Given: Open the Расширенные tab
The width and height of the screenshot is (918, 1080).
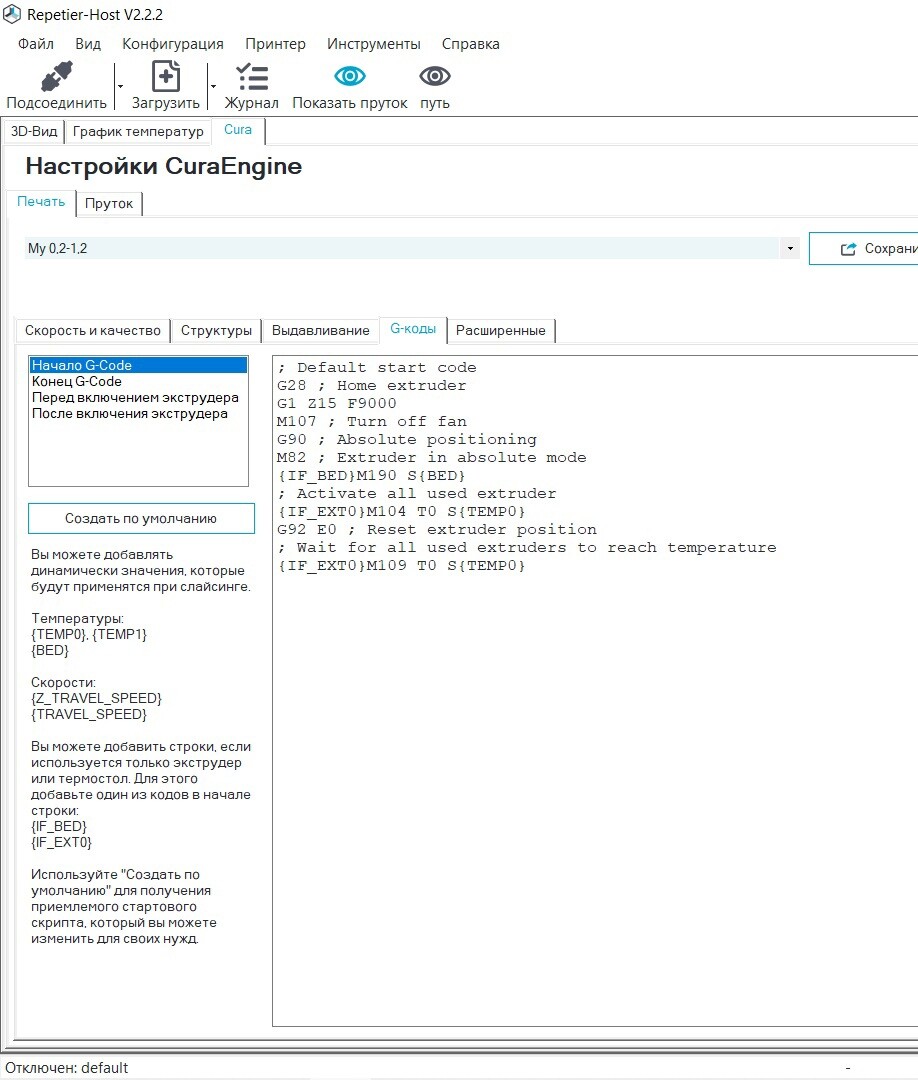Looking at the screenshot, I should [x=501, y=331].
